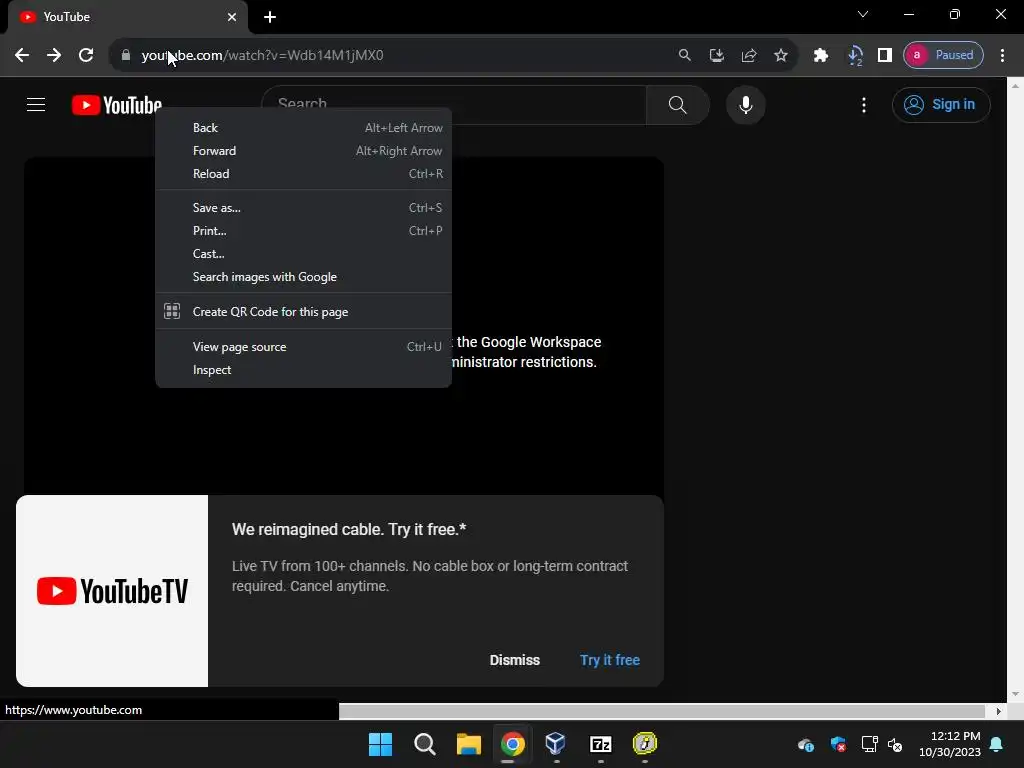Open Windows taskbar search
Image resolution: width=1024 pixels, height=768 pixels.
pyautogui.click(x=424, y=744)
